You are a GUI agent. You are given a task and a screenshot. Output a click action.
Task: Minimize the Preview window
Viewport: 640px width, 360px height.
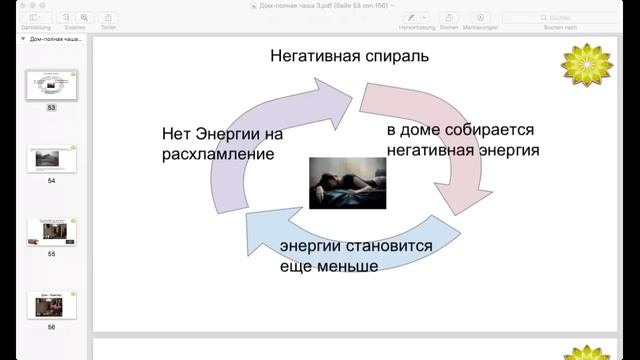coord(33,5)
